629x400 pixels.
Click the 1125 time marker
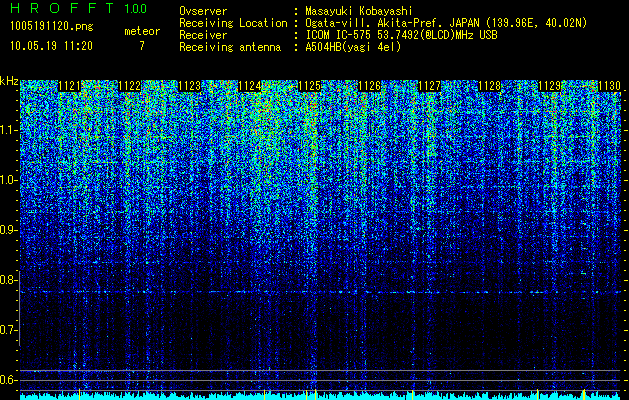click(x=310, y=86)
